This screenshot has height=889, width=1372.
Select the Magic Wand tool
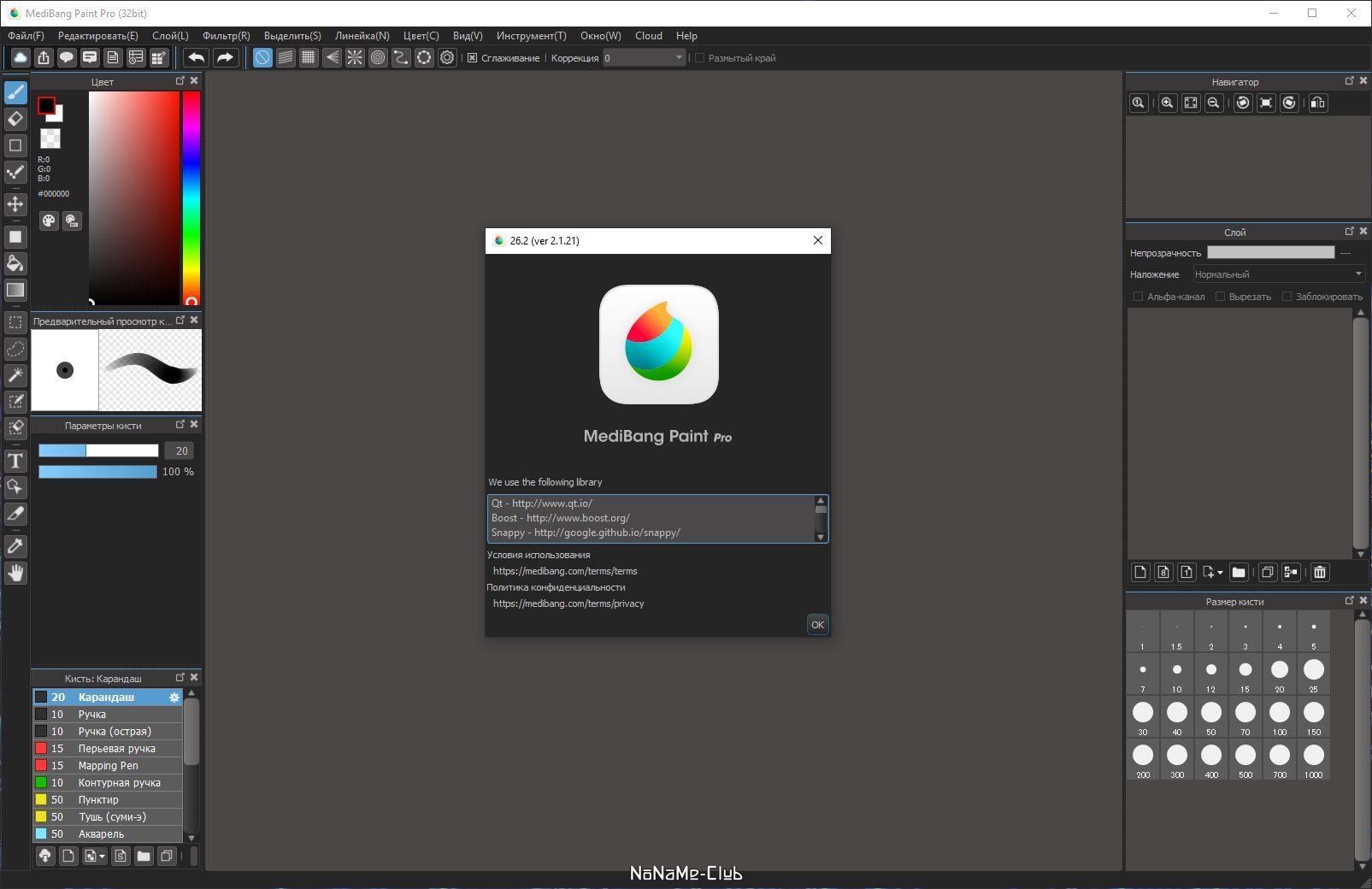(x=15, y=375)
